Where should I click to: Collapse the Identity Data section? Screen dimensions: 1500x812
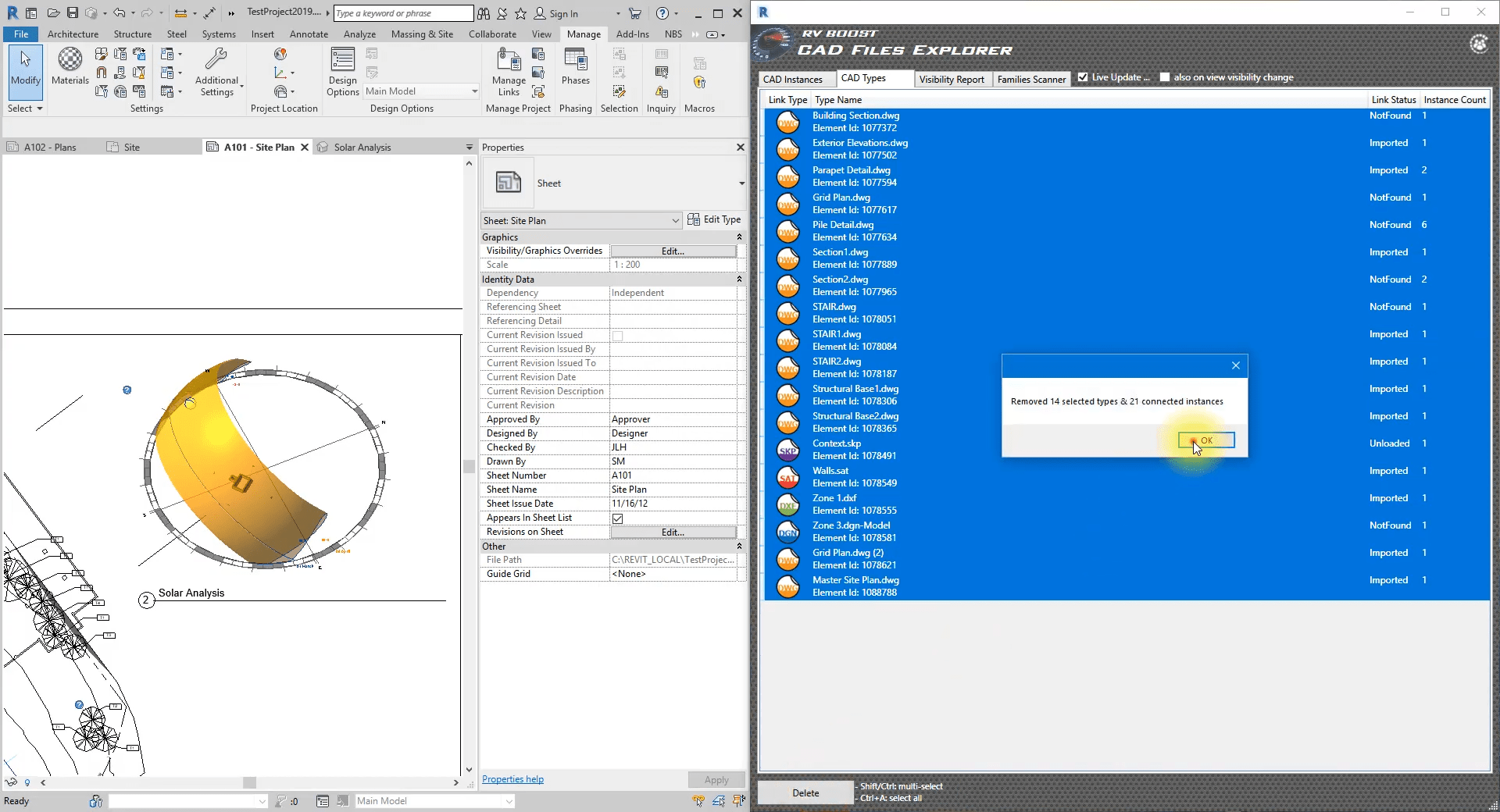point(739,279)
